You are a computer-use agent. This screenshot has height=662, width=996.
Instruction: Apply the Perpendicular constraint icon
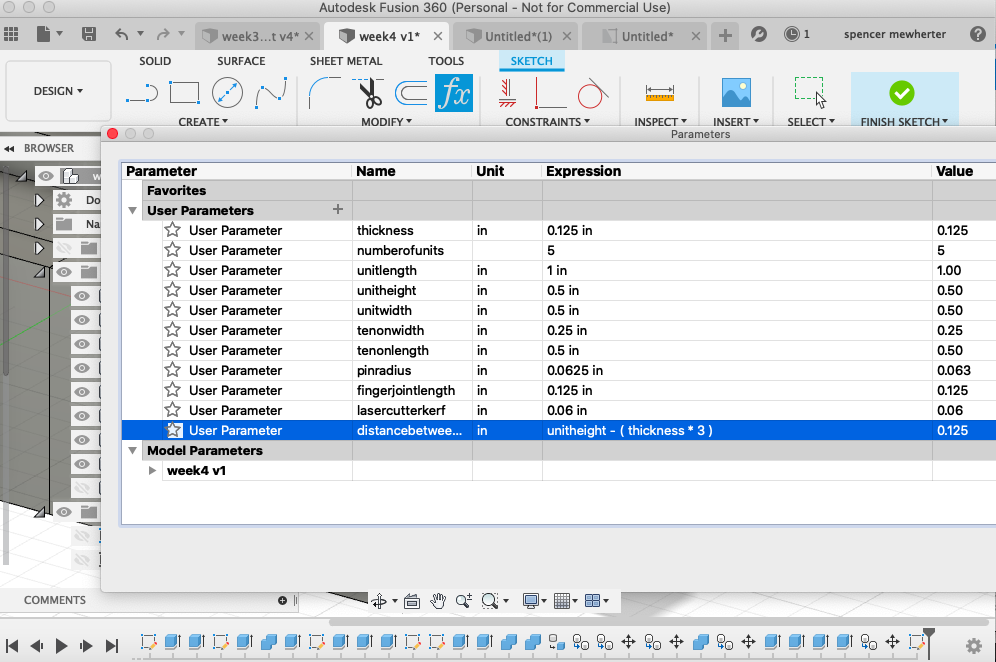[550, 93]
